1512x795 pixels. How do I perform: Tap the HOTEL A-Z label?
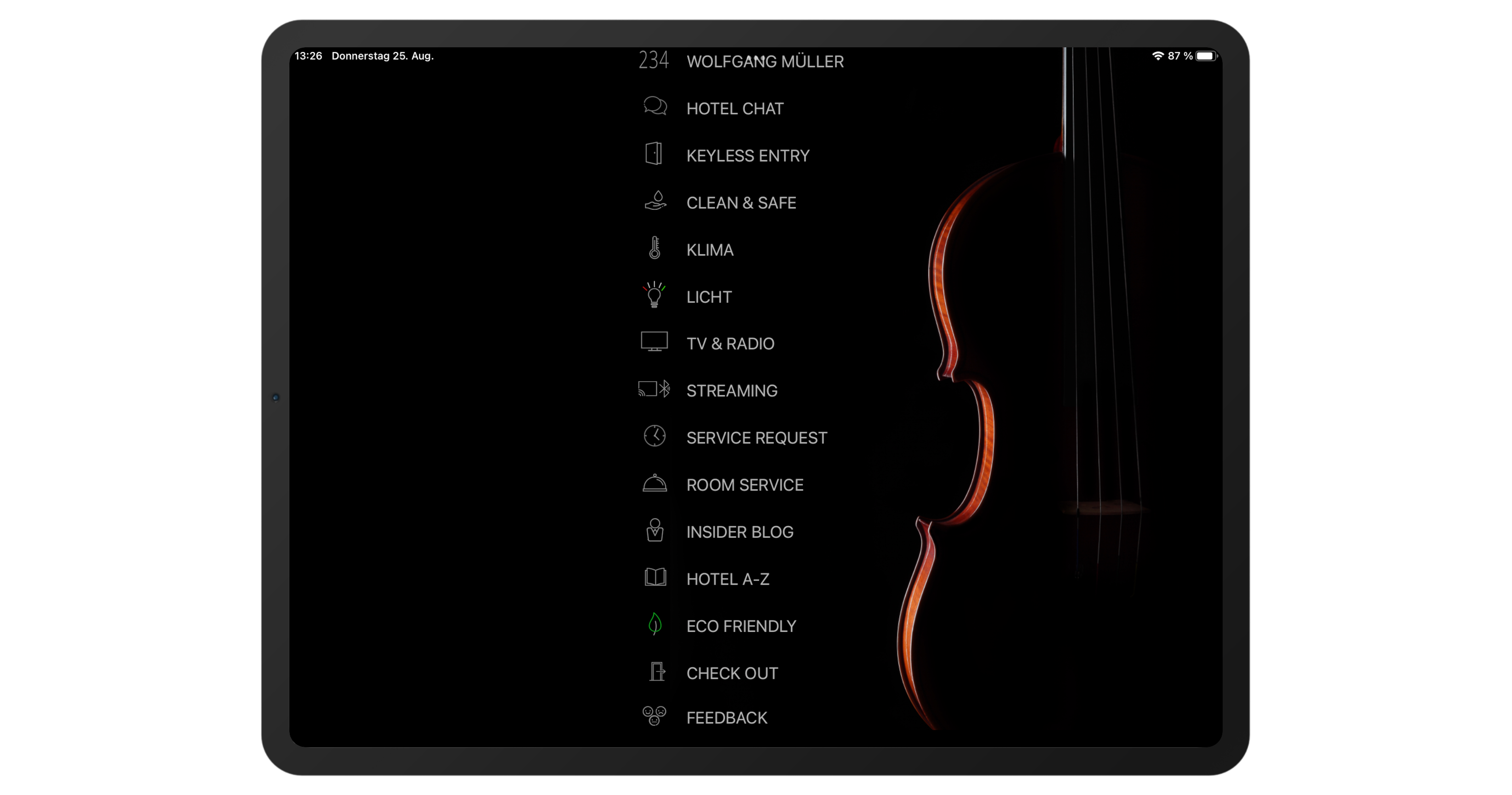[x=728, y=579]
